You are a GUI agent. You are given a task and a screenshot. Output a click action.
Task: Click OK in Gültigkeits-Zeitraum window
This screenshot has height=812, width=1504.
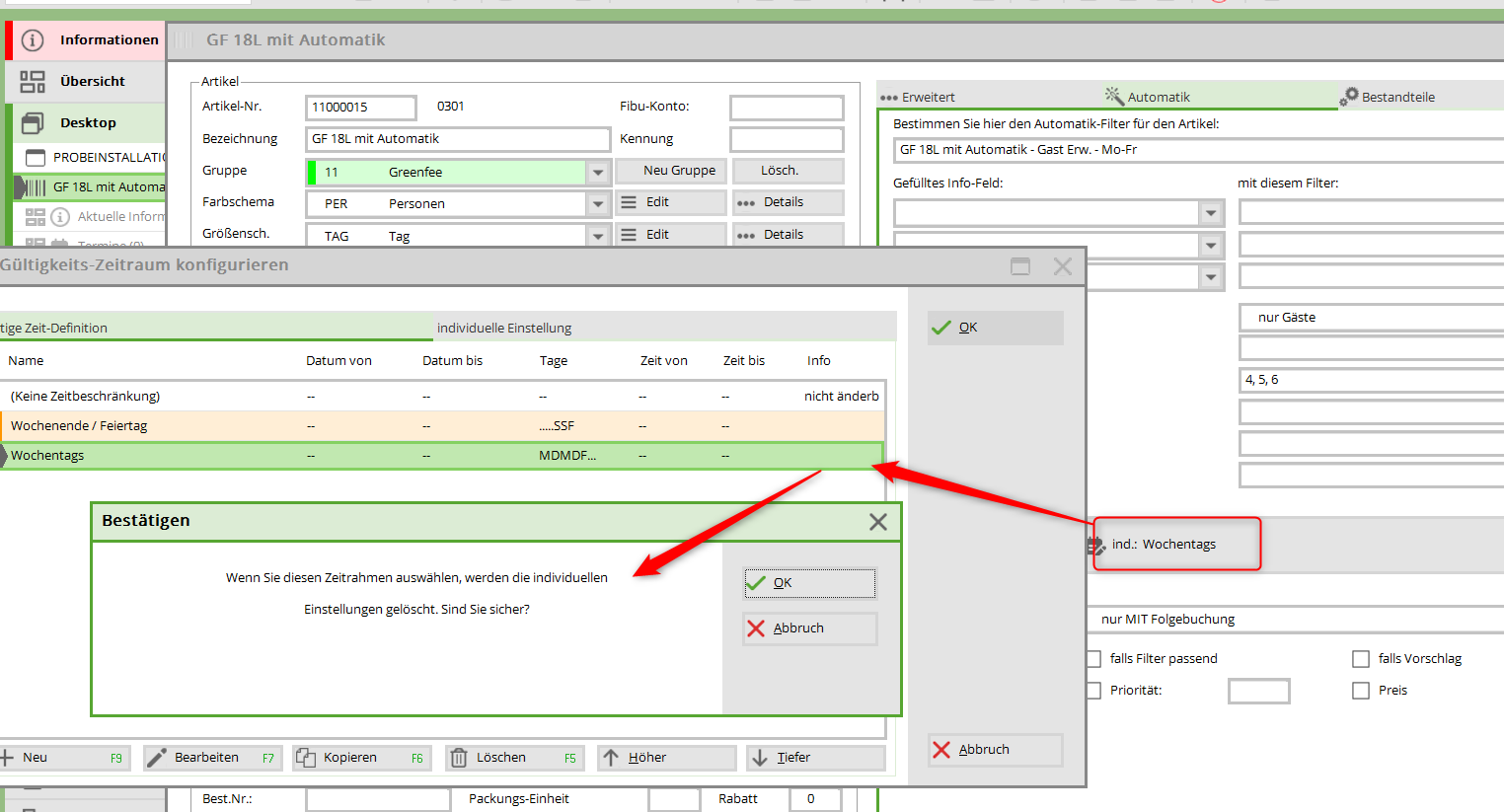pos(996,328)
